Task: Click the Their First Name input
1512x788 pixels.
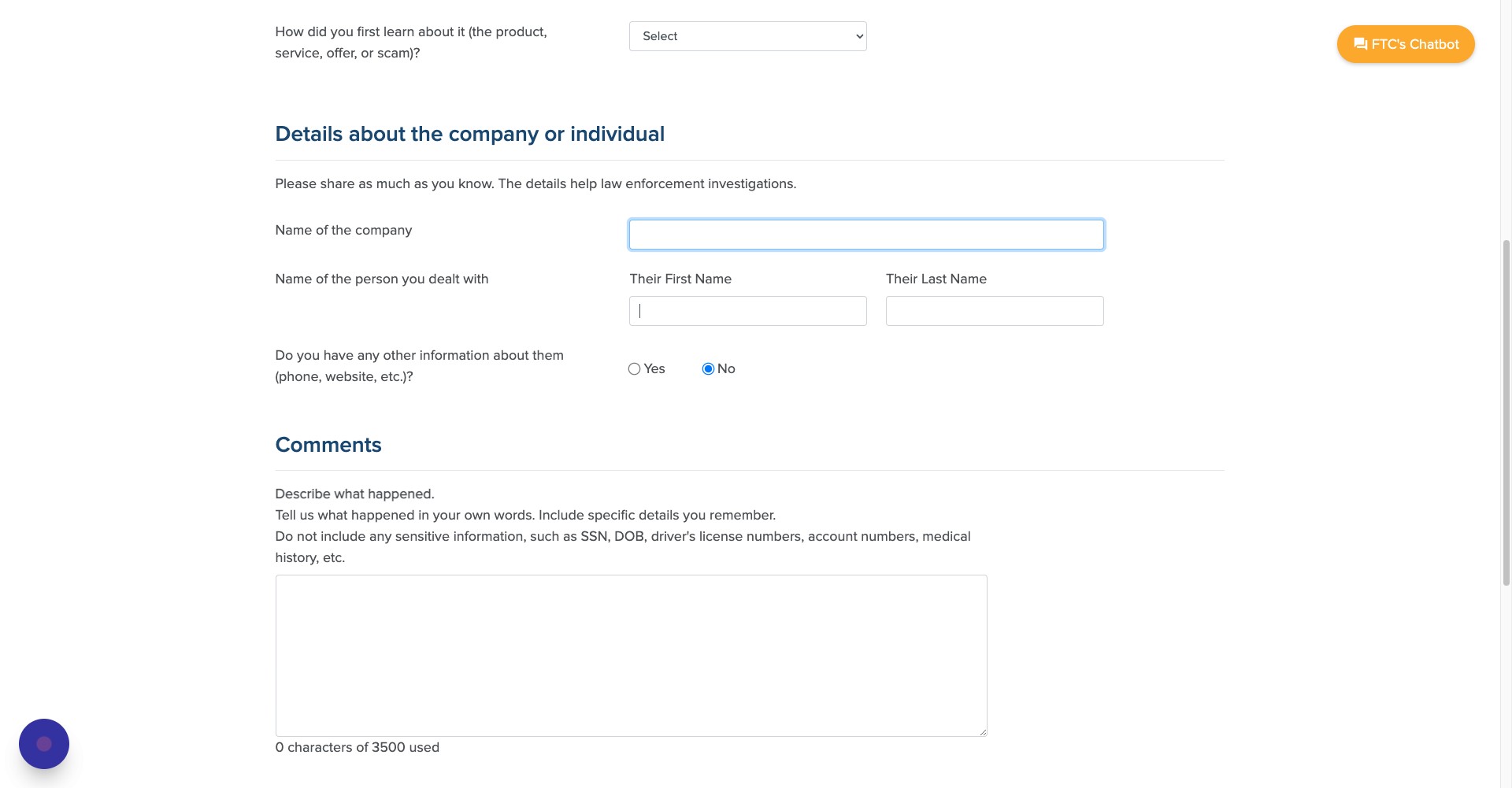Action: tap(747, 311)
